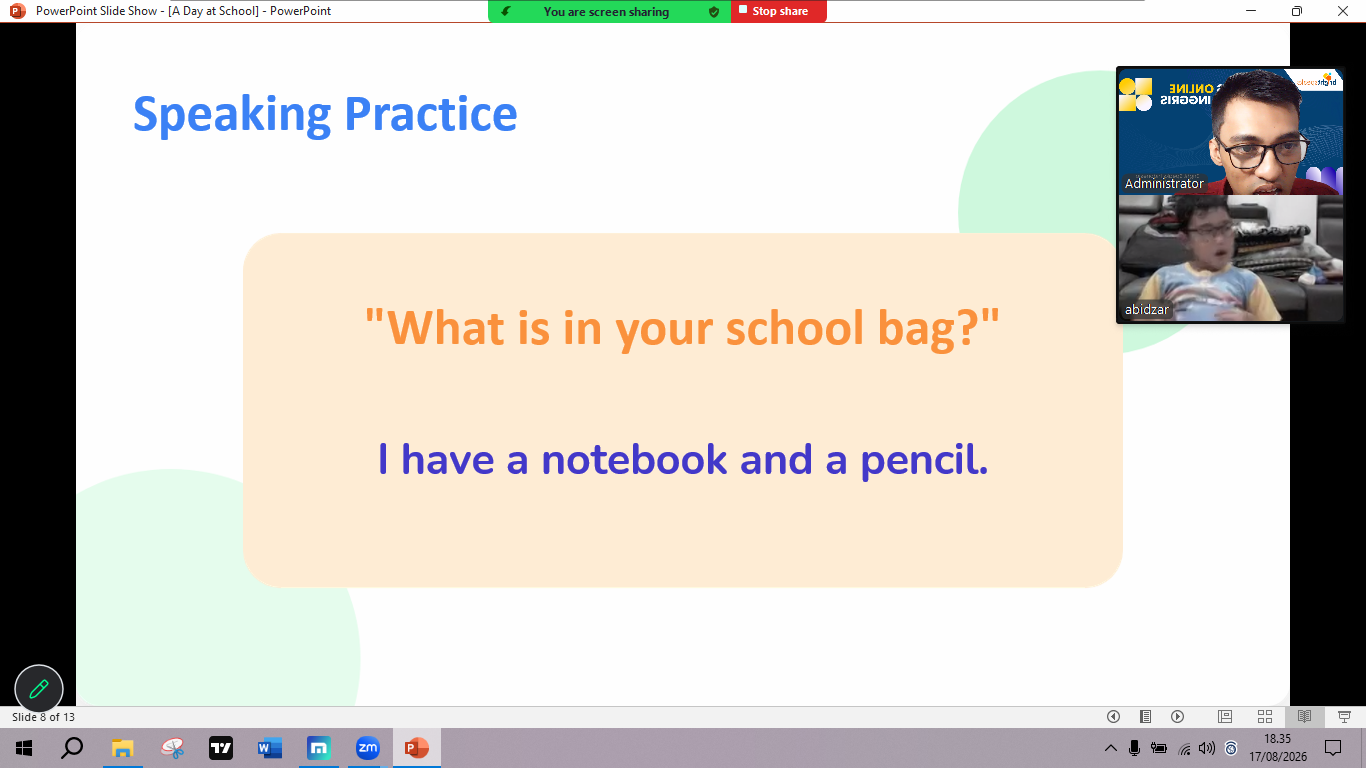Click the question 'What is in your school bag?'
This screenshot has height=768, width=1366.
(682, 327)
